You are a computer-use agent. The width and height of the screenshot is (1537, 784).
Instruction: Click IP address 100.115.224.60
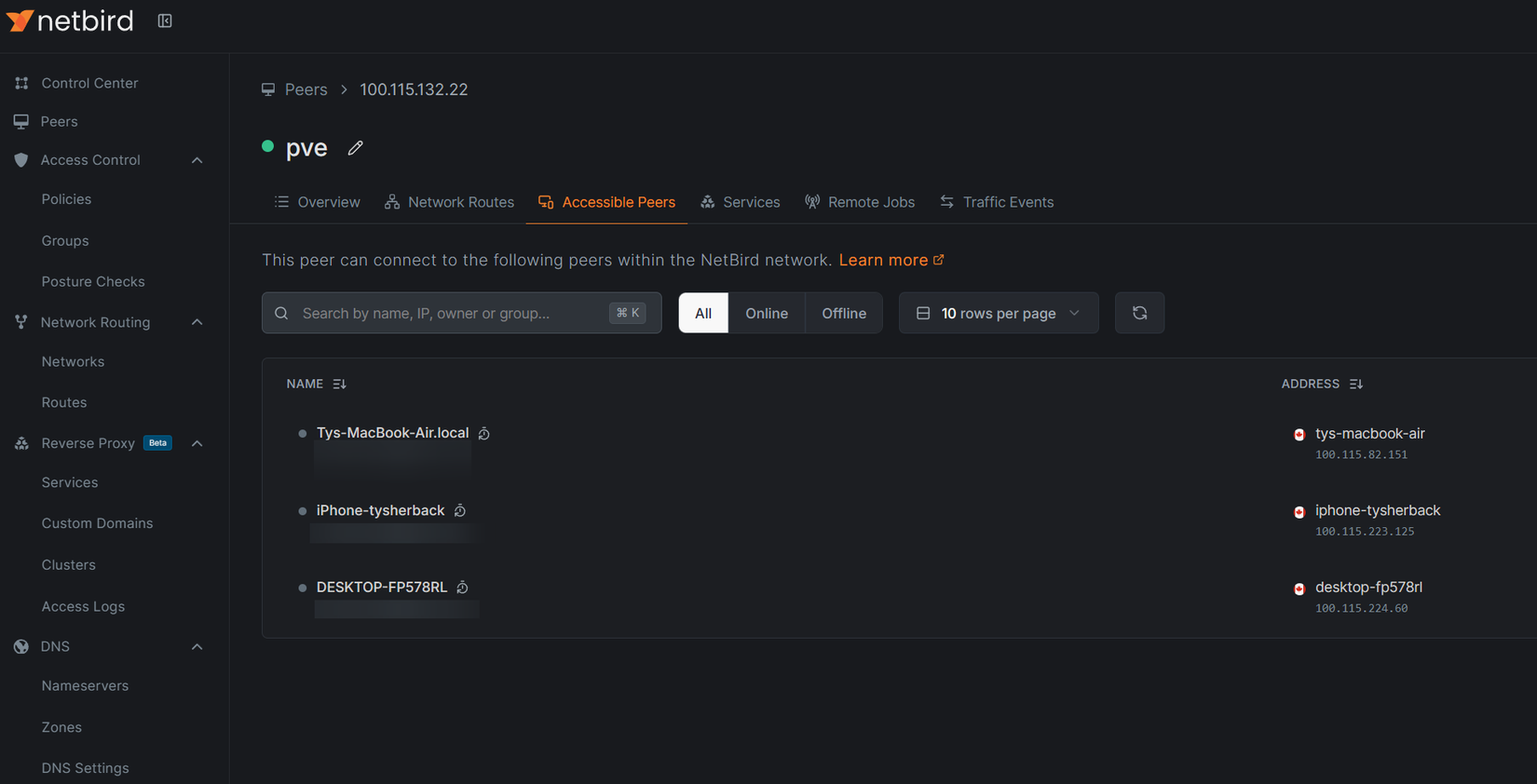[x=1361, y=609]
